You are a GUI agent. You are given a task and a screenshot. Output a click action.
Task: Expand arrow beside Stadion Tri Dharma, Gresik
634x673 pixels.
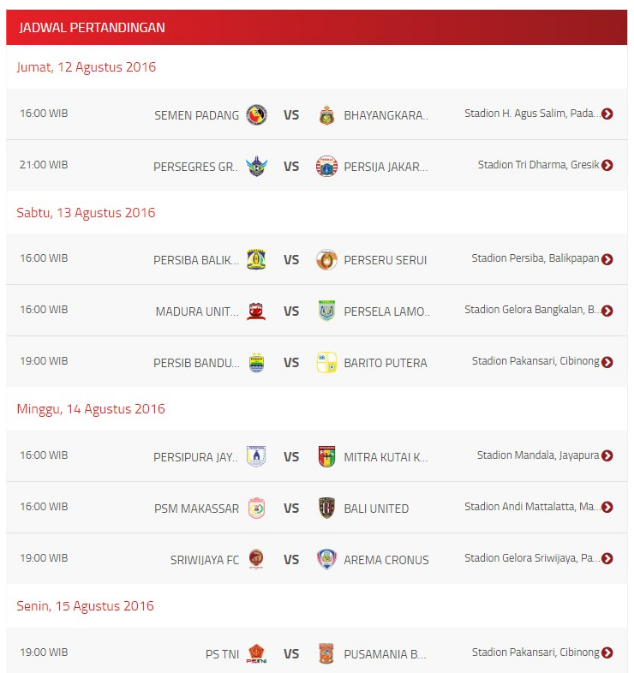607,165
